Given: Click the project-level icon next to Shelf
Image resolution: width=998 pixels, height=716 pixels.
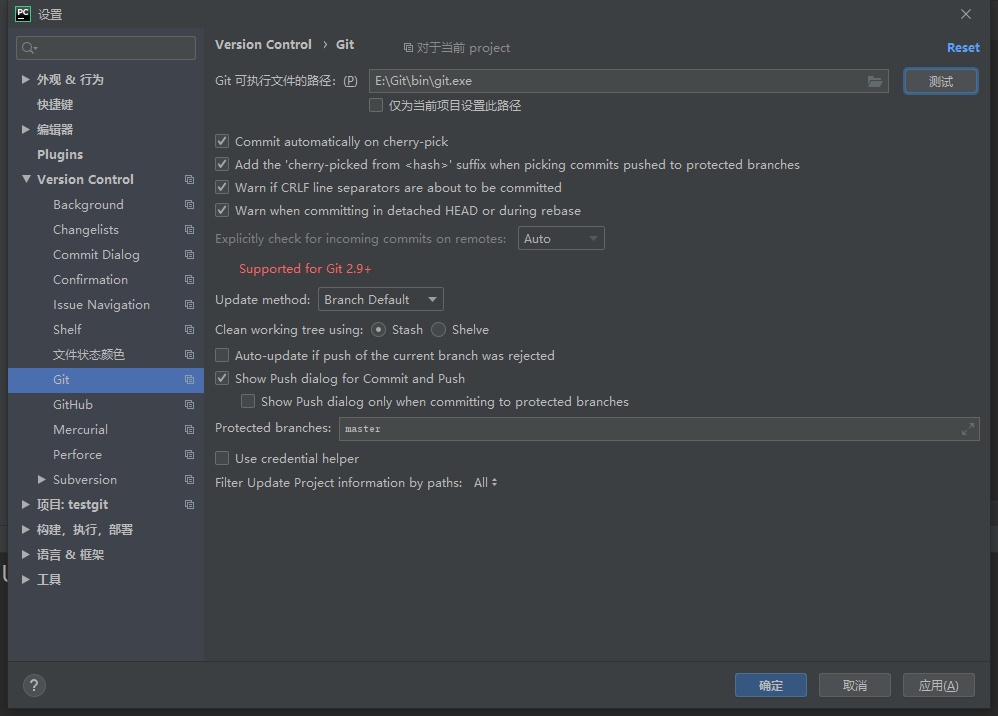Looking at the screenshot, I should pos(190,329).
